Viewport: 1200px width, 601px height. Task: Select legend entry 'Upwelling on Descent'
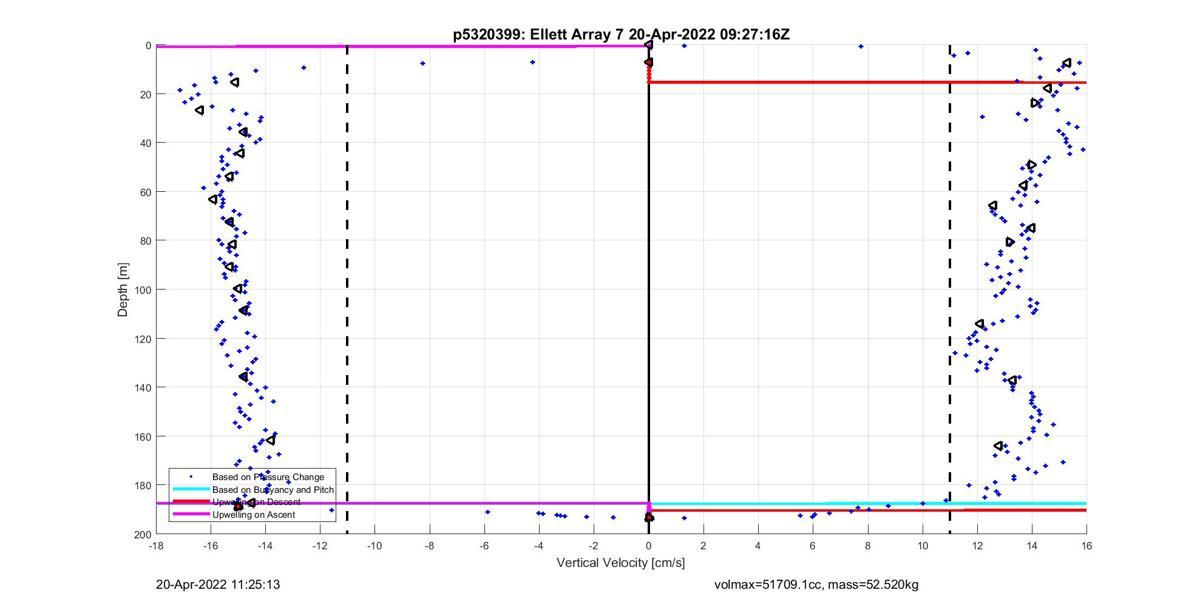coord(258,502)
